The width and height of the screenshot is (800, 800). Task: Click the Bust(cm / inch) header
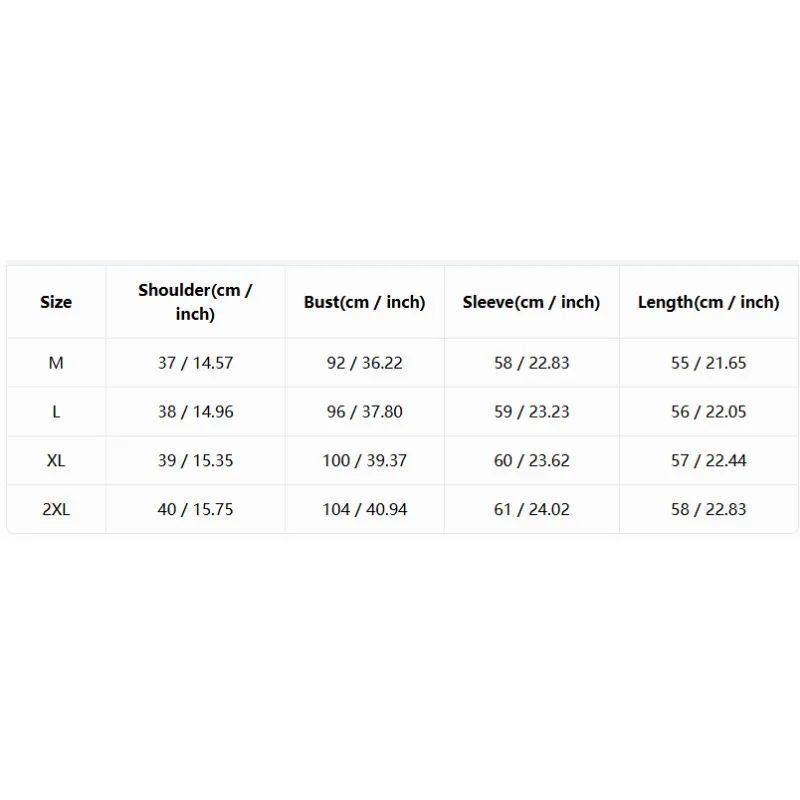364,302
